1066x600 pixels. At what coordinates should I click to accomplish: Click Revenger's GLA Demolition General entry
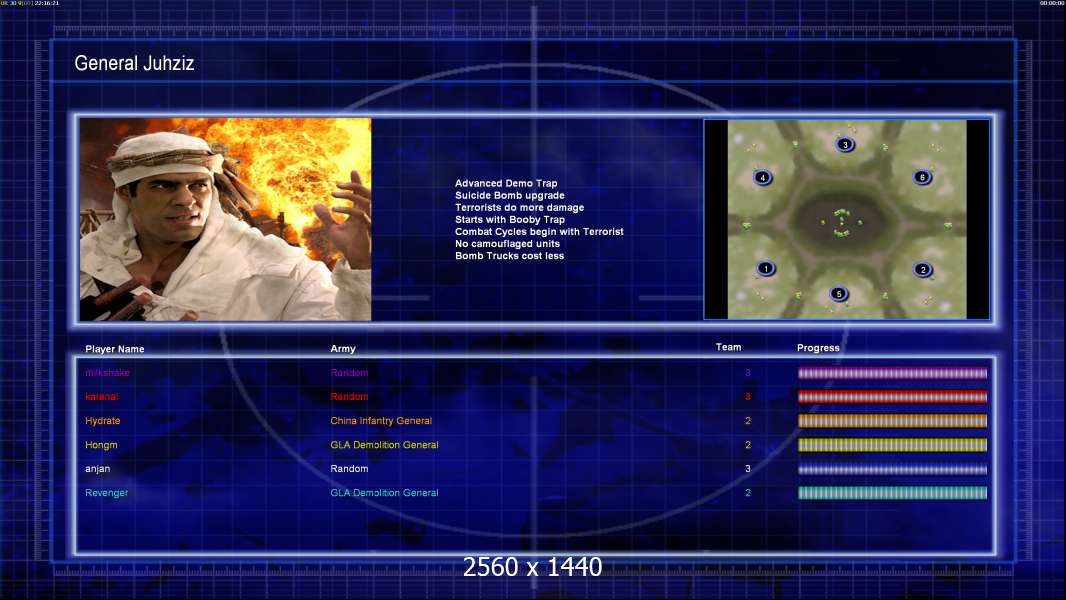point(385,493)
